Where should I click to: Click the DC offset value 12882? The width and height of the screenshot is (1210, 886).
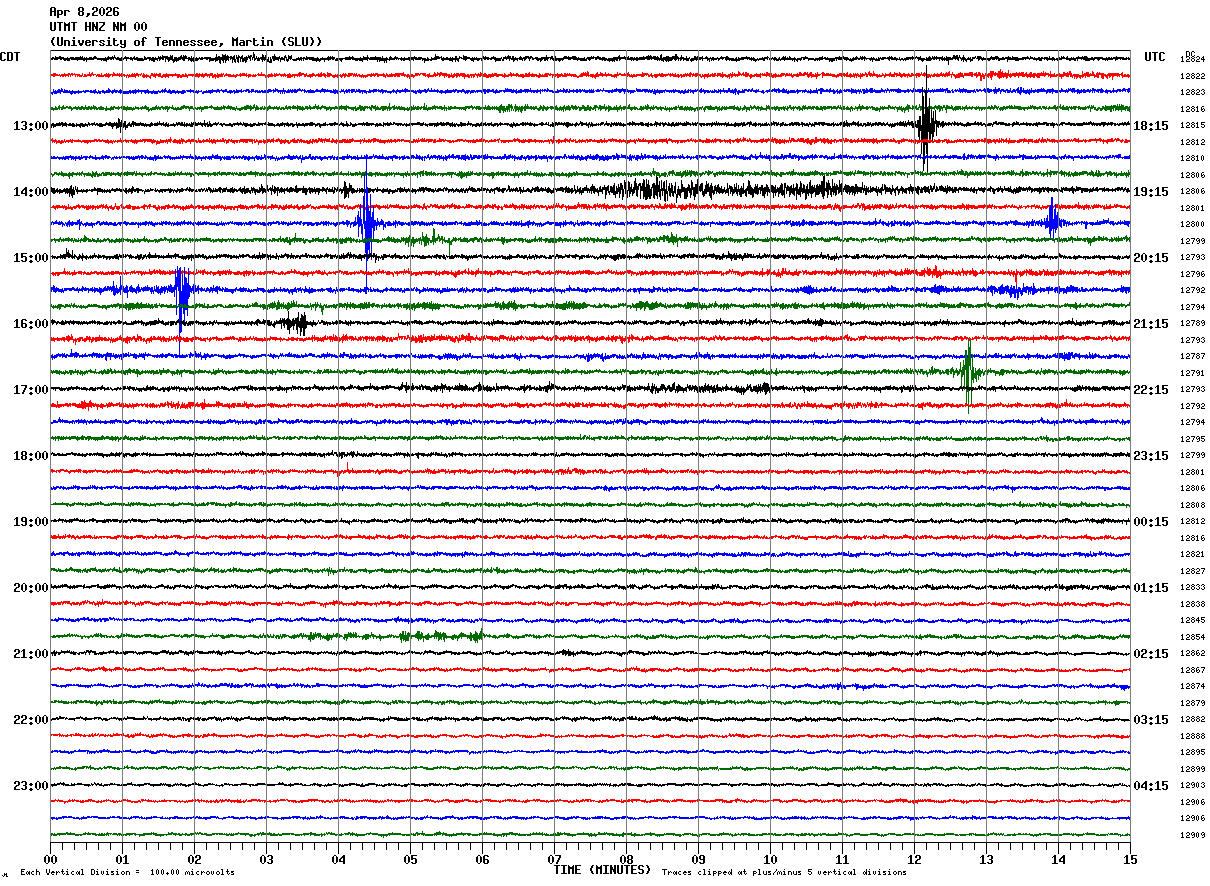(x=1192, y=719)
